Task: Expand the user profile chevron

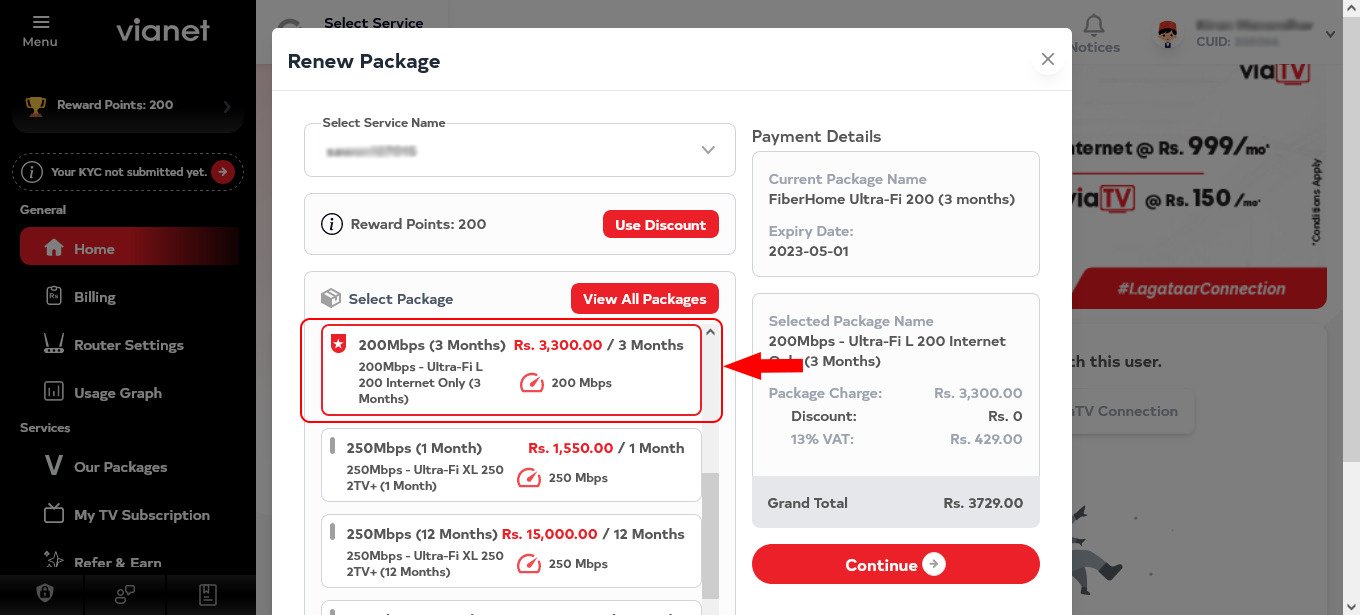Action: coord(1330,34)
